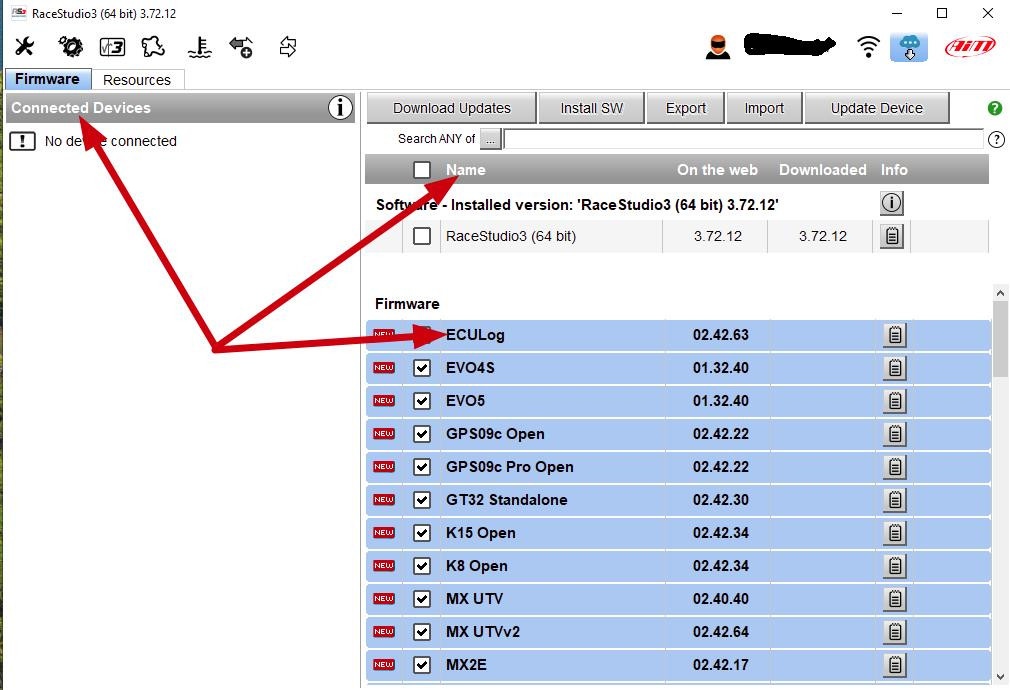
Task: Click the AiM logo
Action: click(970, 47)
